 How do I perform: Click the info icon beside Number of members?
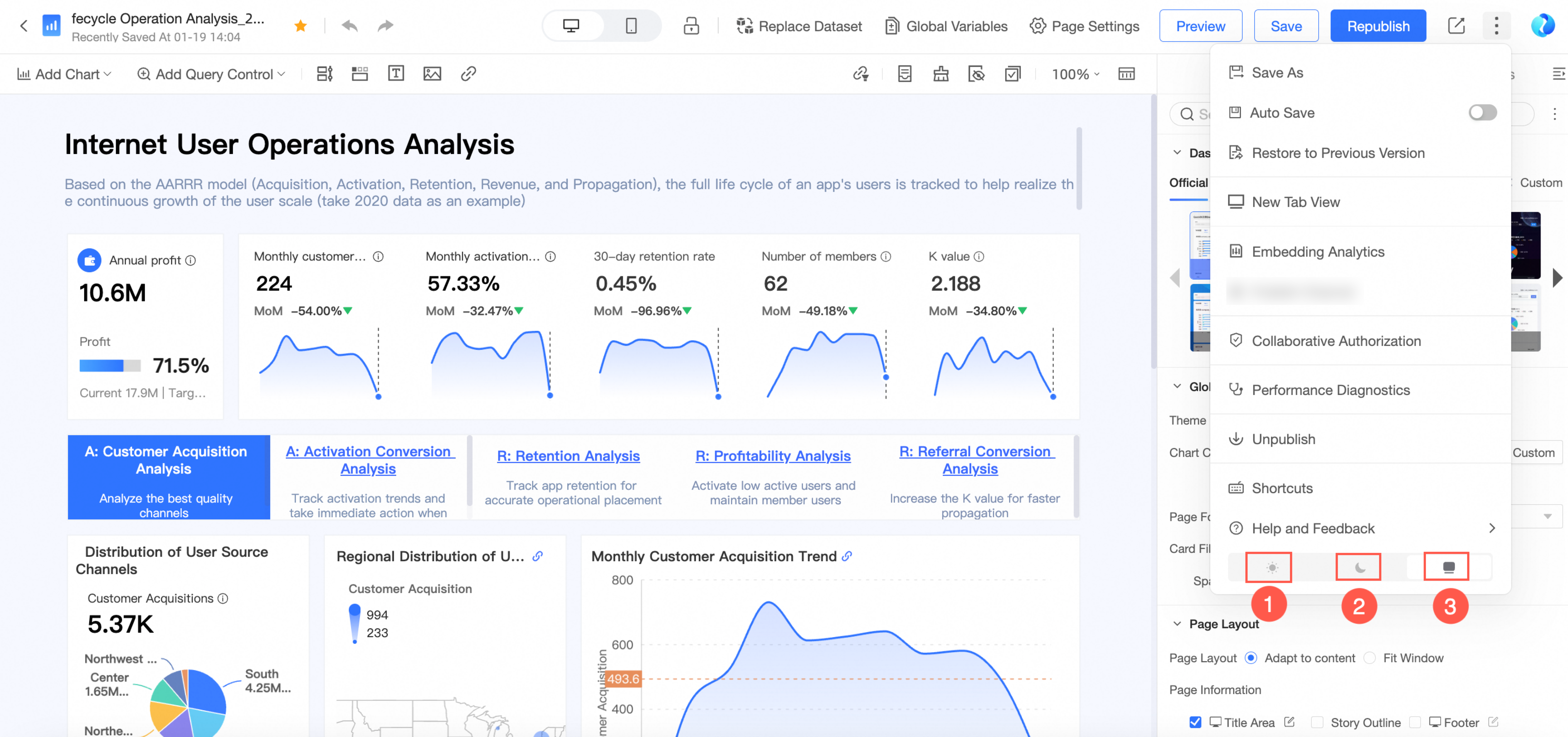click(886, 256)
